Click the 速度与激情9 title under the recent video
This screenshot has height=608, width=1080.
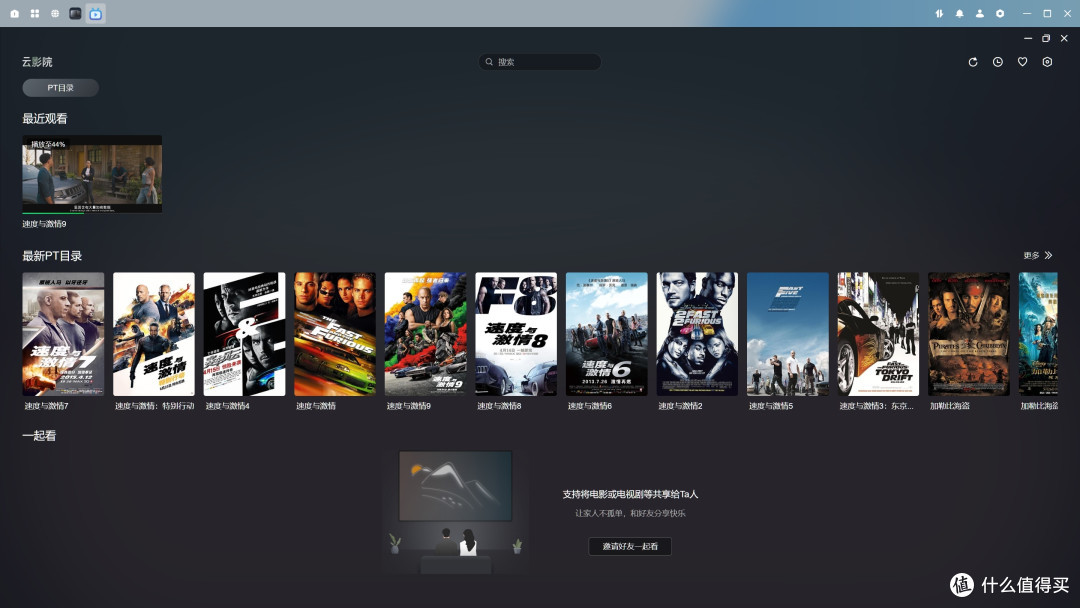44,224
